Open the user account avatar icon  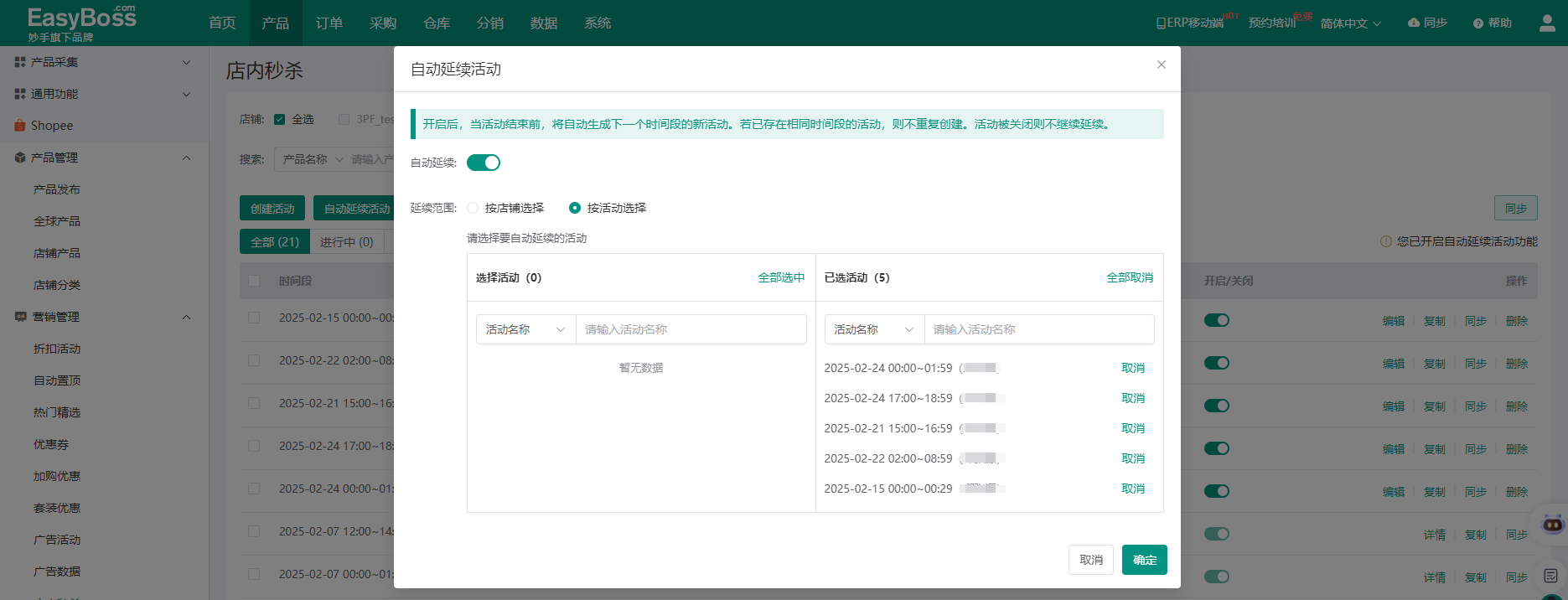point(1547,23)
